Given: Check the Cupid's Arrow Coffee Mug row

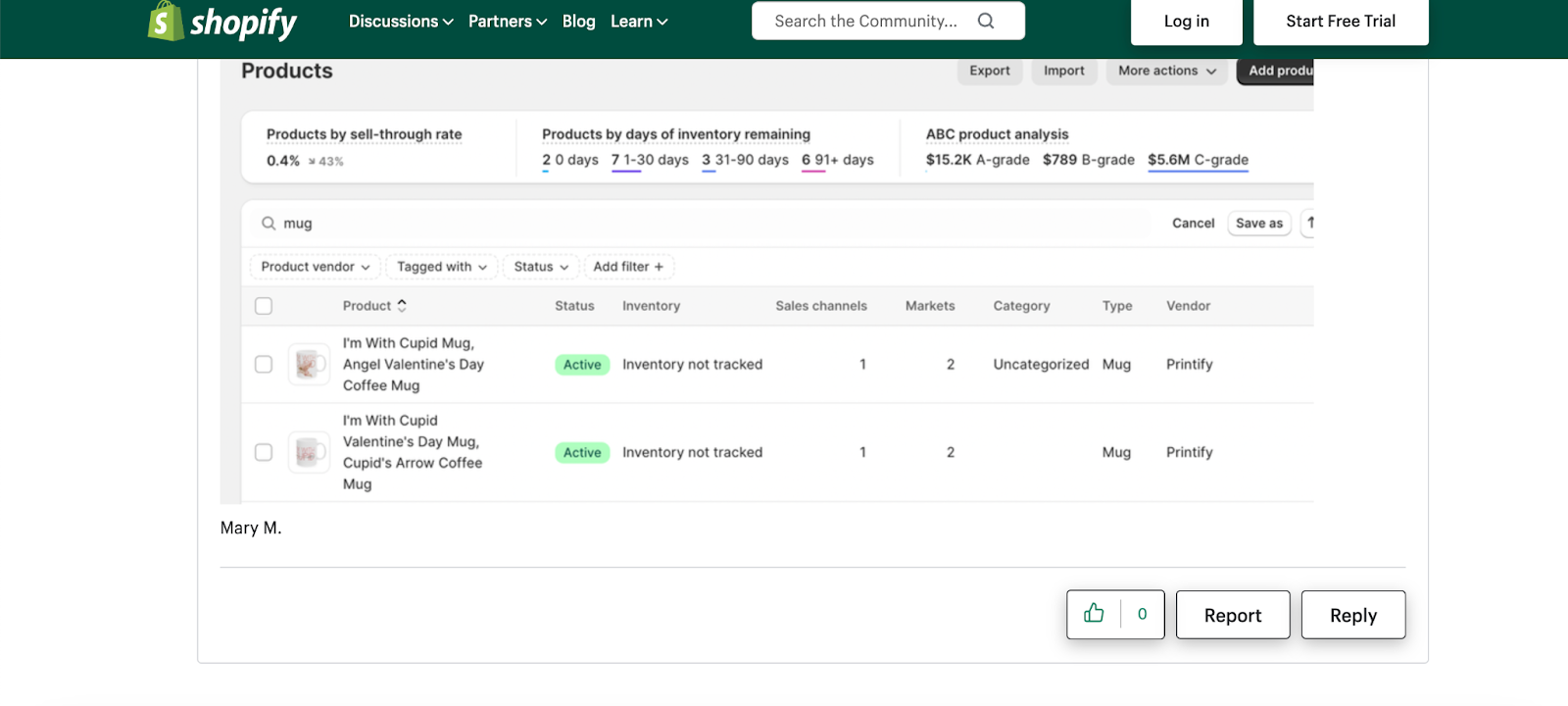Looking at the screenshot, I should click(264, 452).
